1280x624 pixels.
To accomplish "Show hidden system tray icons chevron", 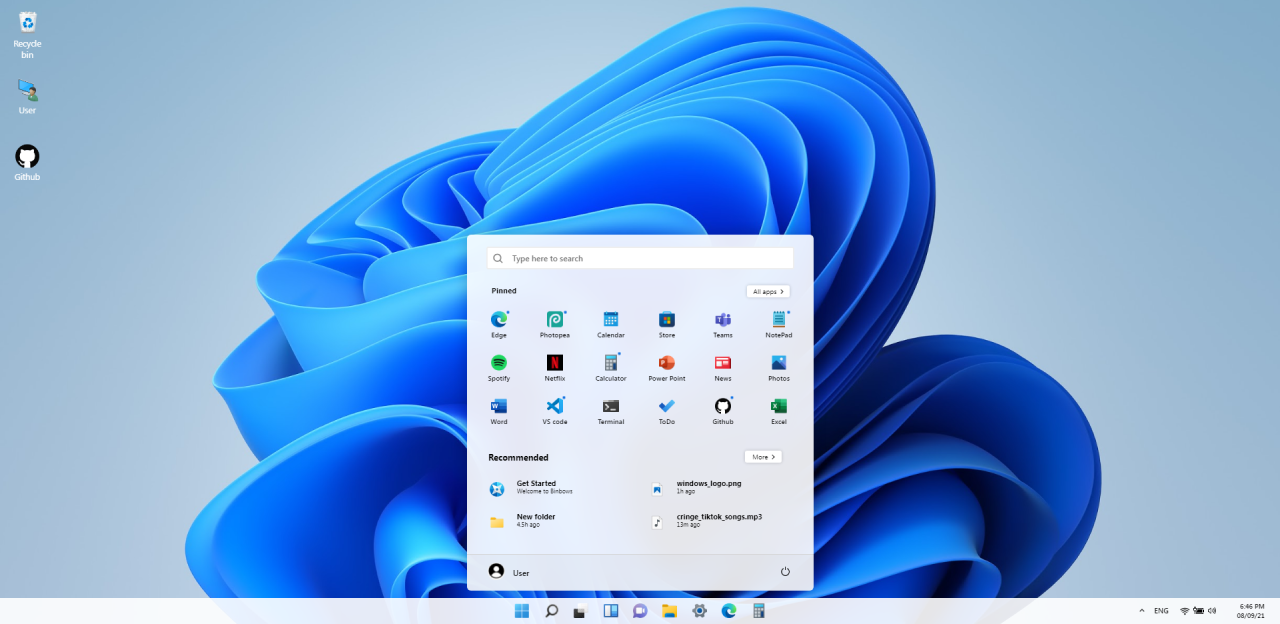I will 1141,610.
